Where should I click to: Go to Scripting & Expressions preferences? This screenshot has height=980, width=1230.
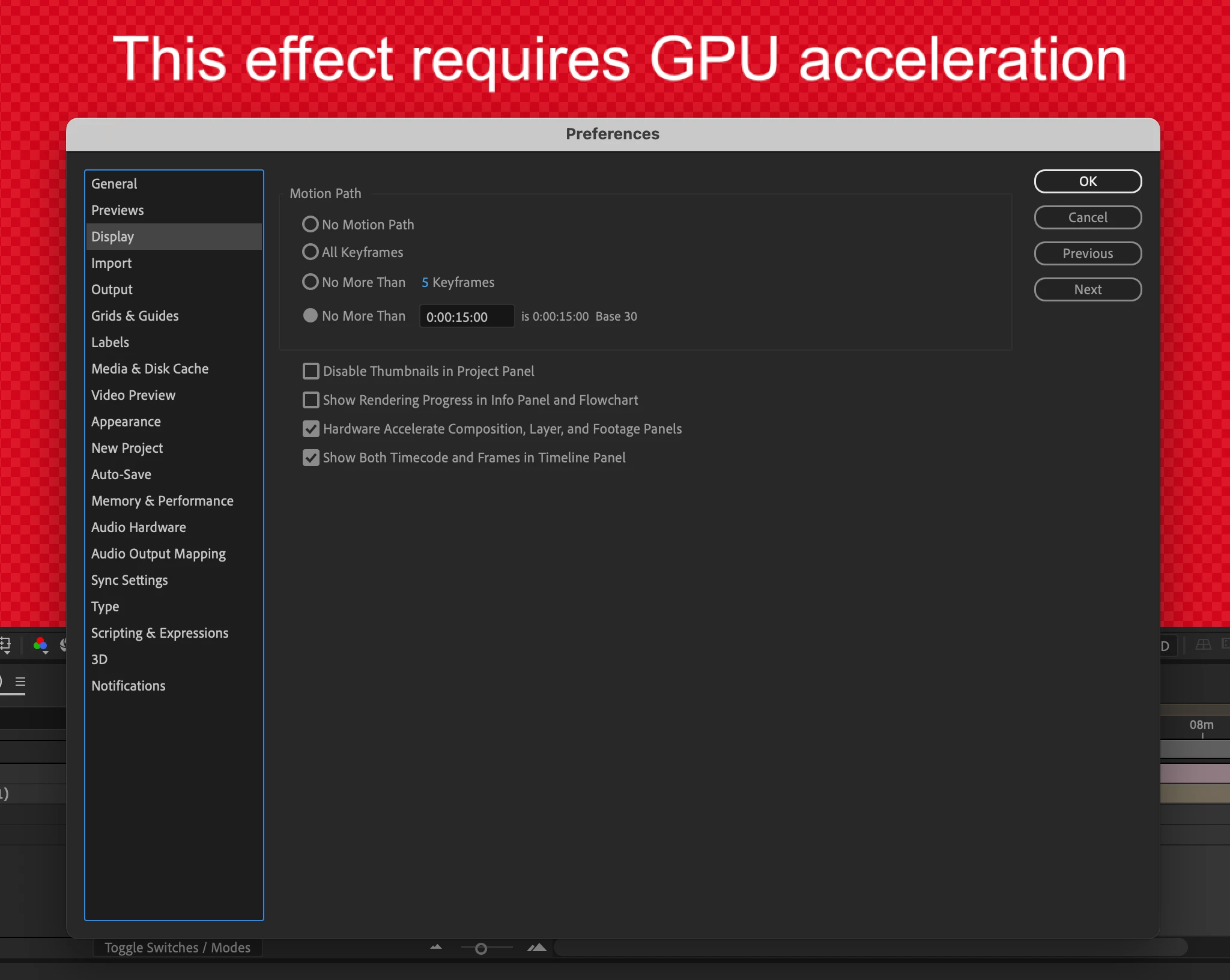[160, 633]
